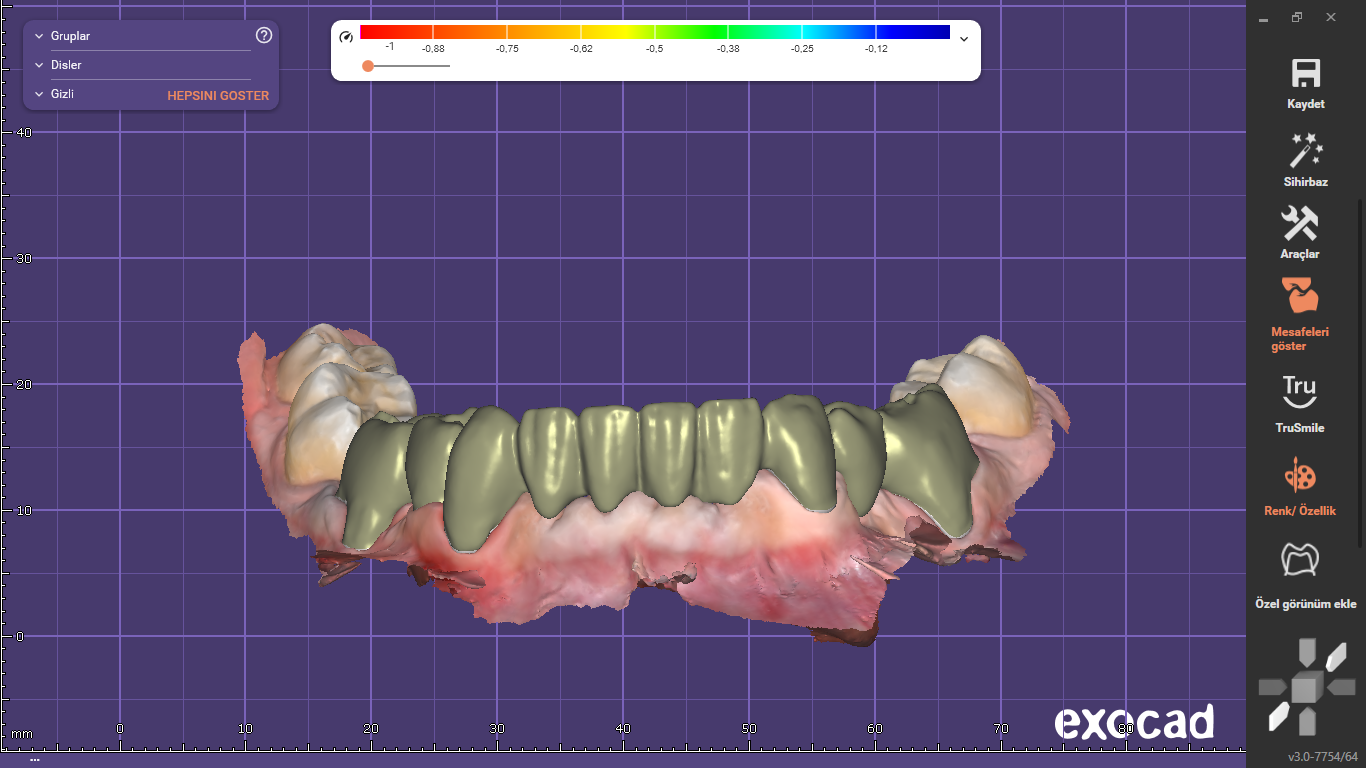Open the distance color scale dropdown arrow

(x=964, y=39)
